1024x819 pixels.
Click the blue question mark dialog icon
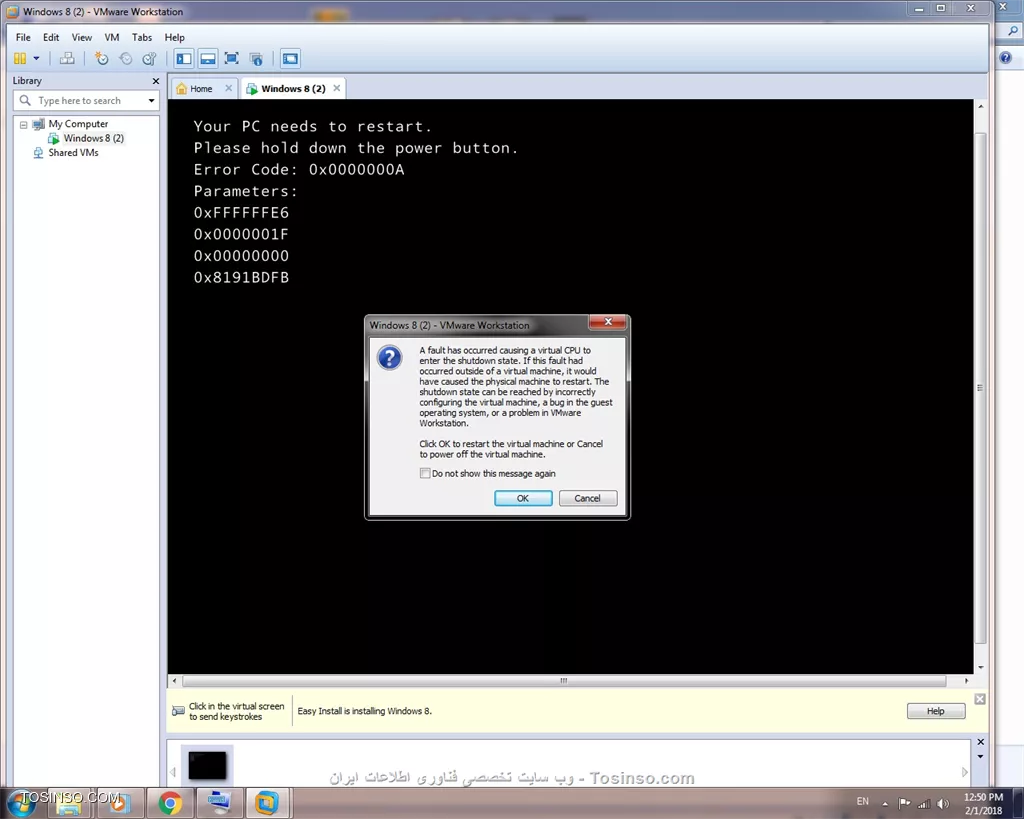coord(390,358)
